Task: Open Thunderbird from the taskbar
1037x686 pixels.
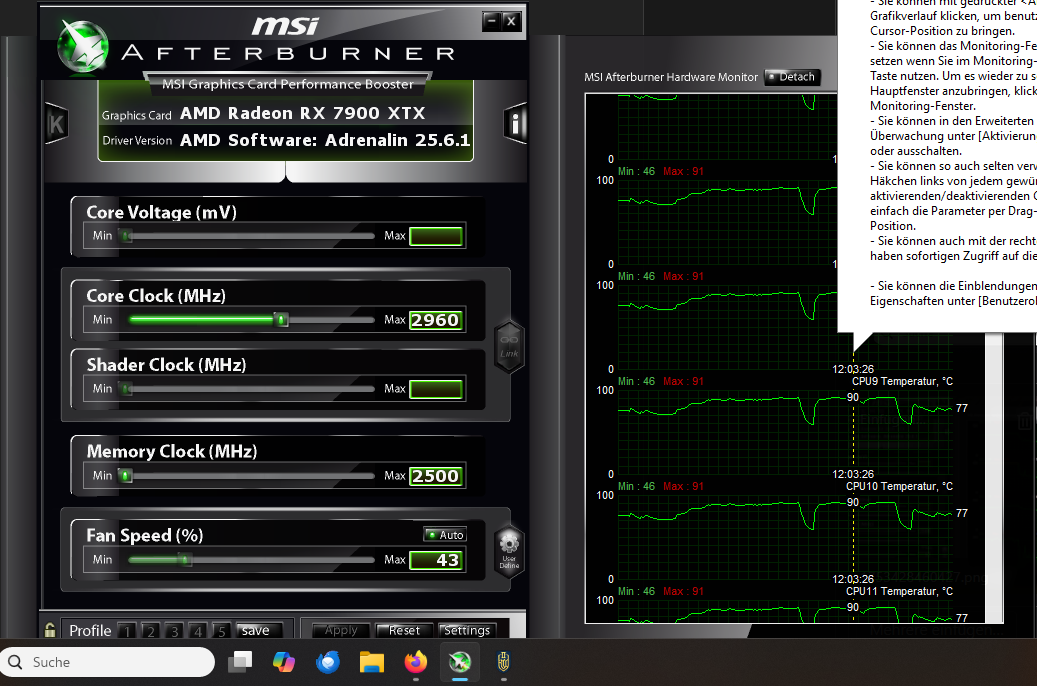Action: click(328, 662)
